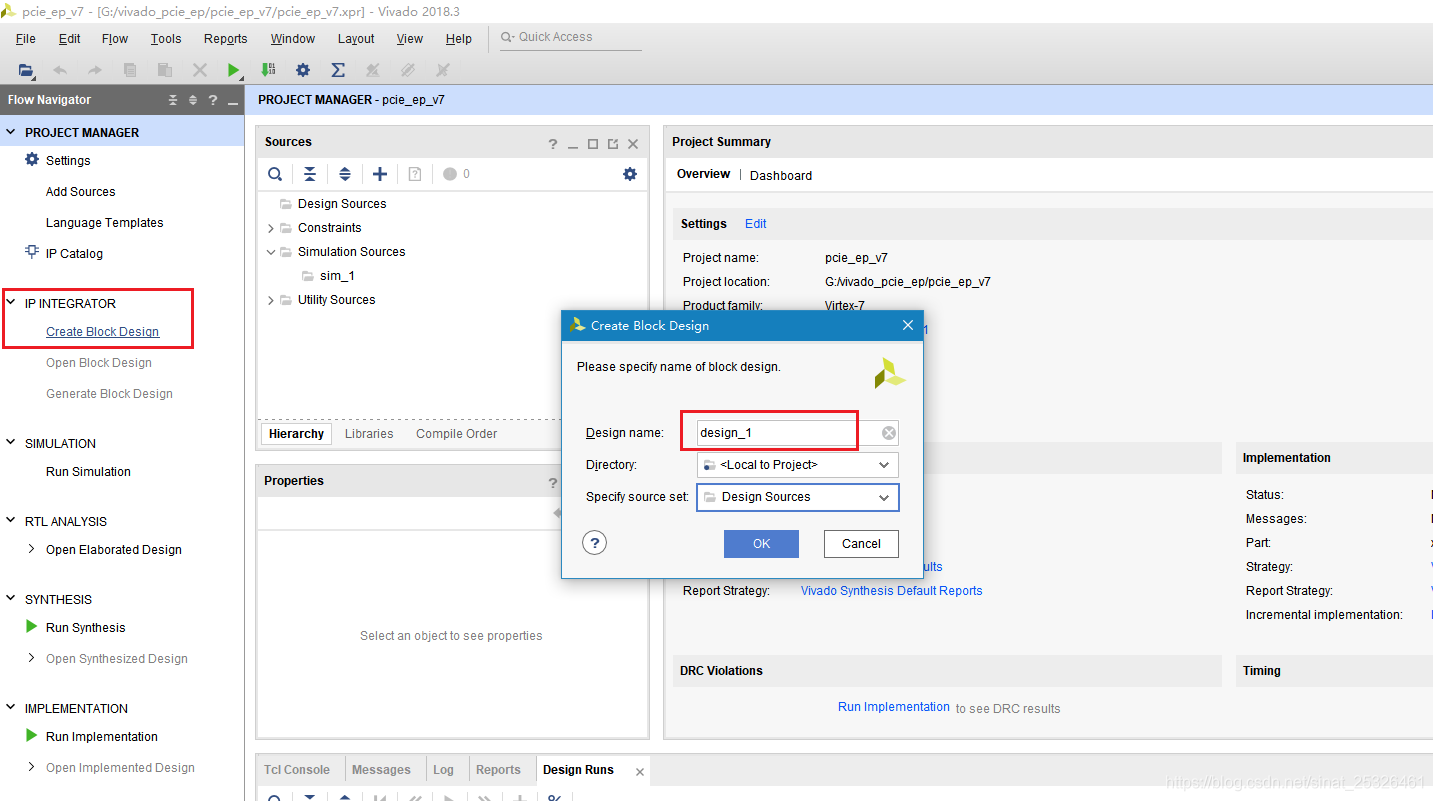This screenshot has height=801, width=1433.
Task: Open Flow Navigator help question mark
Action: click(x=213, y=100)
